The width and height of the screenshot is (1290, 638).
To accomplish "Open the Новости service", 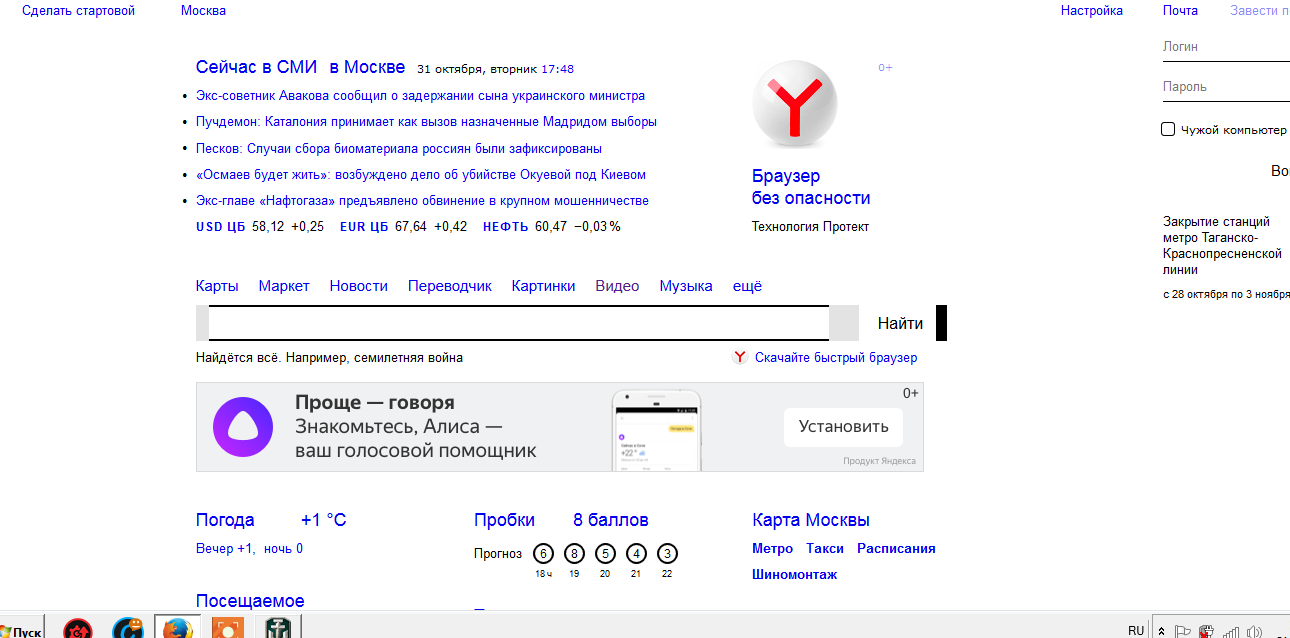I will [x=358, y=286].
